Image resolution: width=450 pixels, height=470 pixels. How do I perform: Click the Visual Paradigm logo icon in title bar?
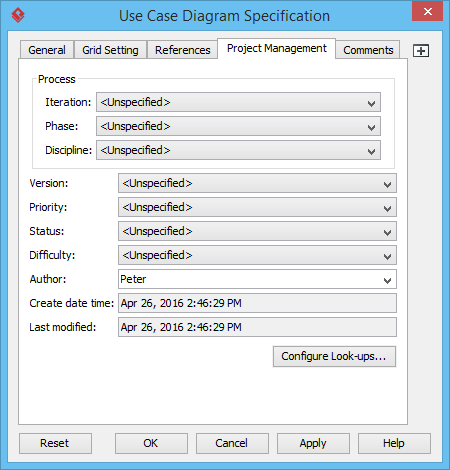(18, 15)
